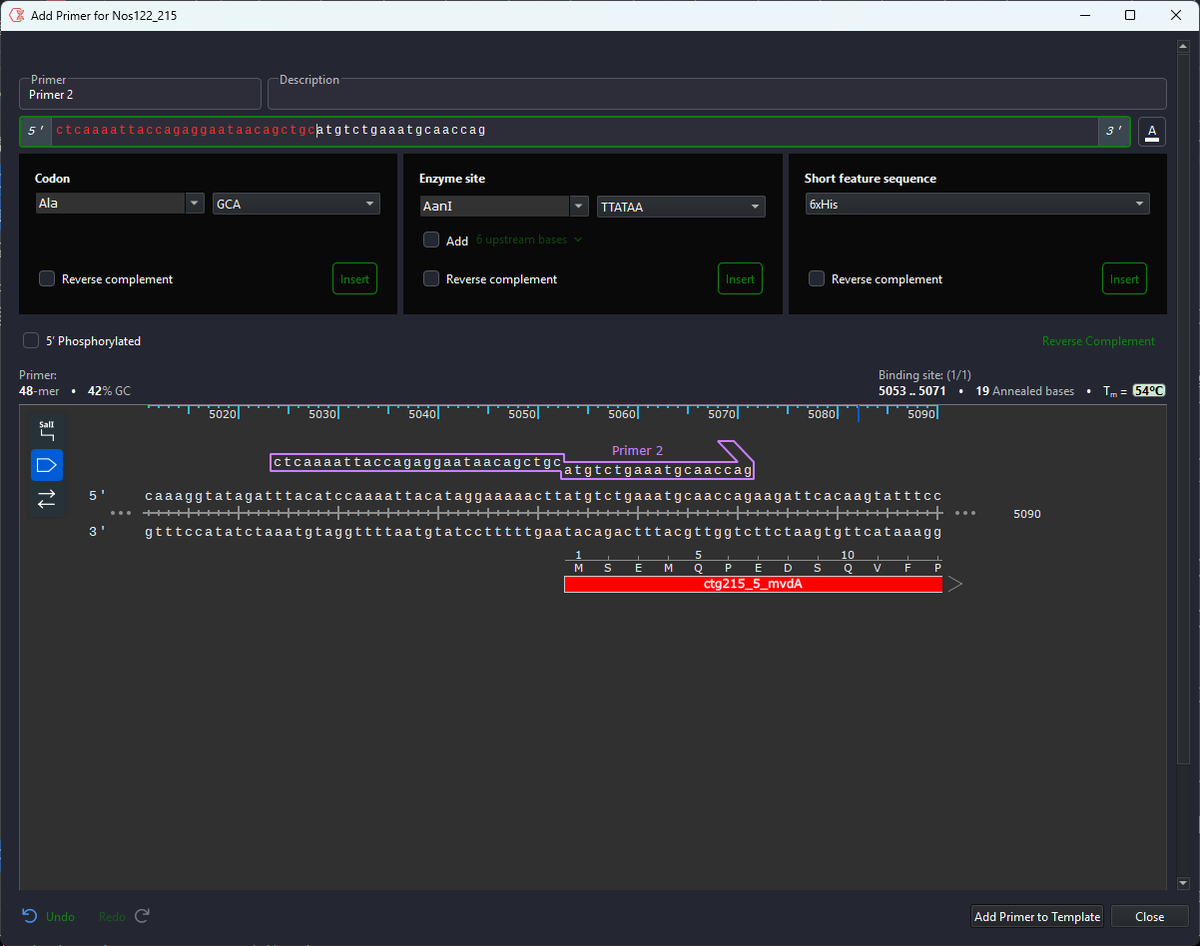Click the 5053 .. 5071 binding site text
Screen dimensions: 1200x946
(912, 391)
